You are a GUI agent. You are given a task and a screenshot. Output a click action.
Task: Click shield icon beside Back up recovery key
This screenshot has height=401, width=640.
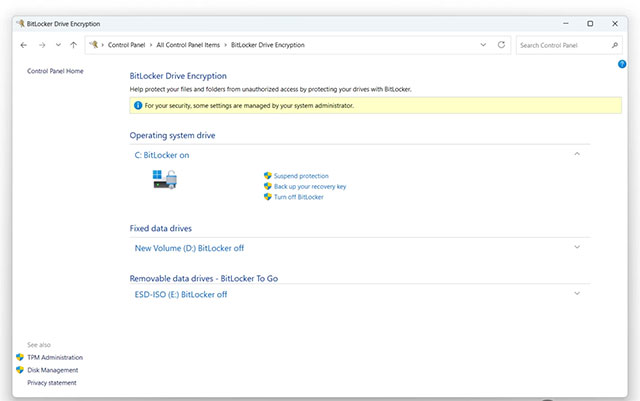(x=268, y=186)
